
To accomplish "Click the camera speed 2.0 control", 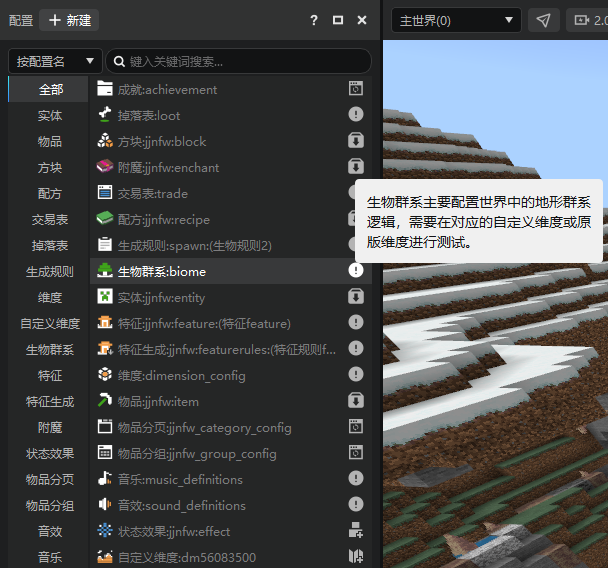I will [587, 20].
